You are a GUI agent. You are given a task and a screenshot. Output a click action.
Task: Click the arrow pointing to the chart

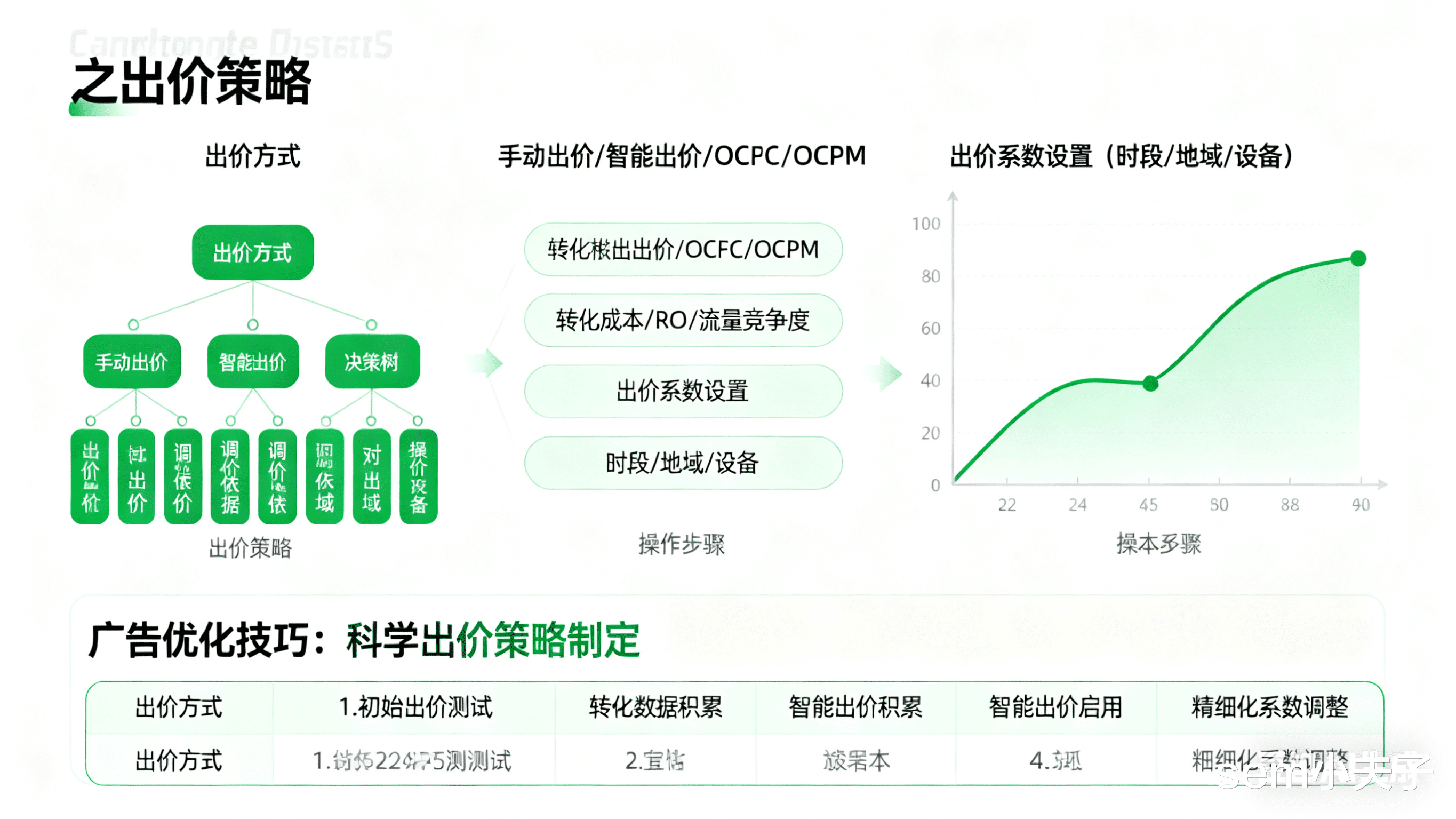[x=889, y=374]
